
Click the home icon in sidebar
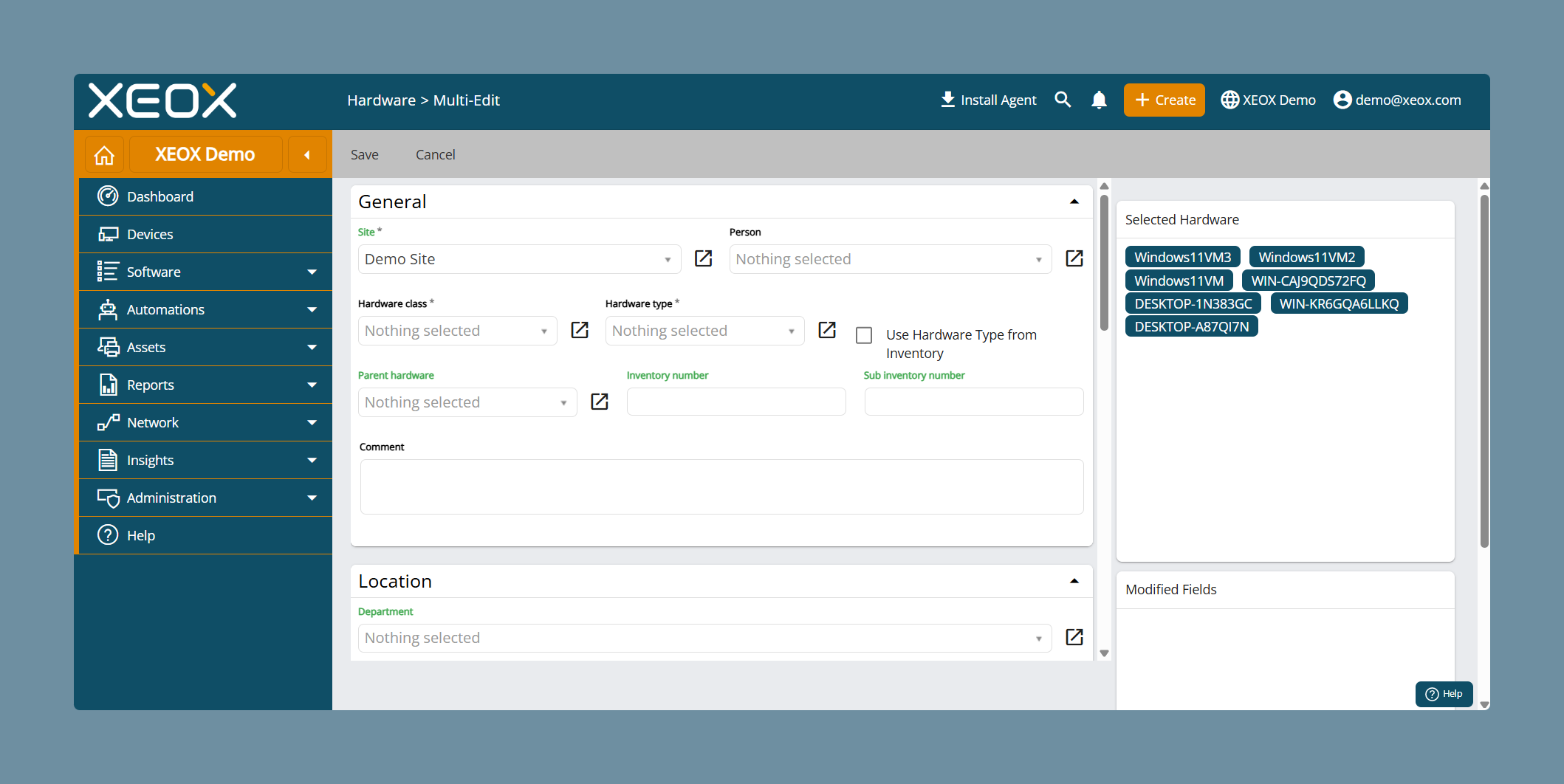click(x=104, y=155)
